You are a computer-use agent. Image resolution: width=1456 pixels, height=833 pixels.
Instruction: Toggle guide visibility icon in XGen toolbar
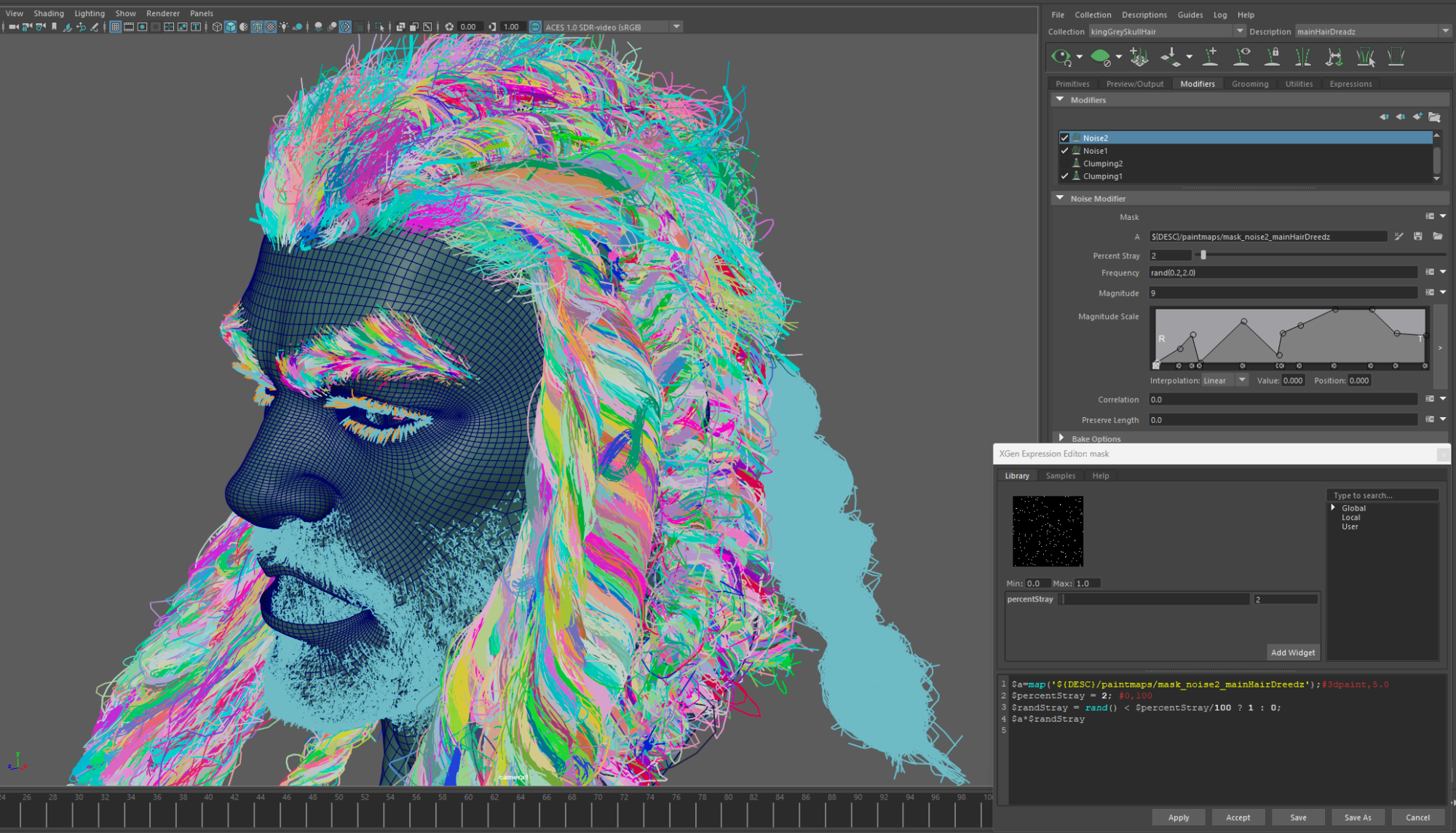click(x=1241, y=57)
